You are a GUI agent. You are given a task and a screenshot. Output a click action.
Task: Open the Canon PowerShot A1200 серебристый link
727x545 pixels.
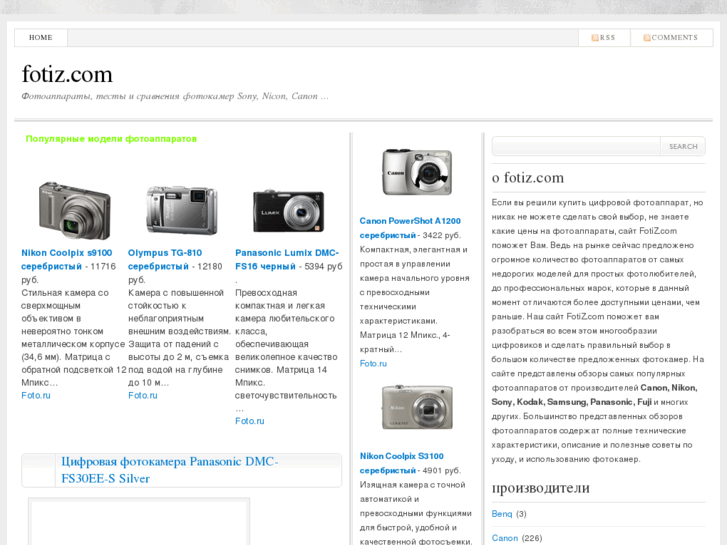pyautogui.click(x=410, y=228)
